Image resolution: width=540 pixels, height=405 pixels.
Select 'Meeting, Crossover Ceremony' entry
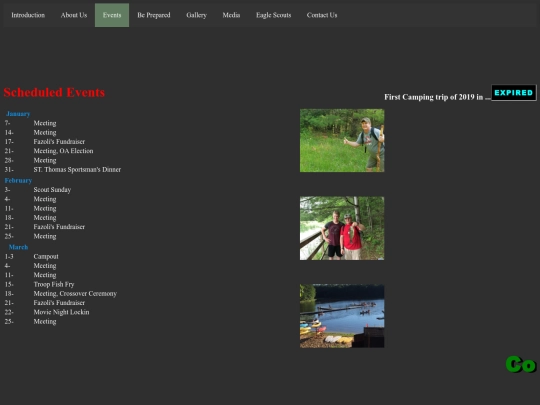pos(75,293)
